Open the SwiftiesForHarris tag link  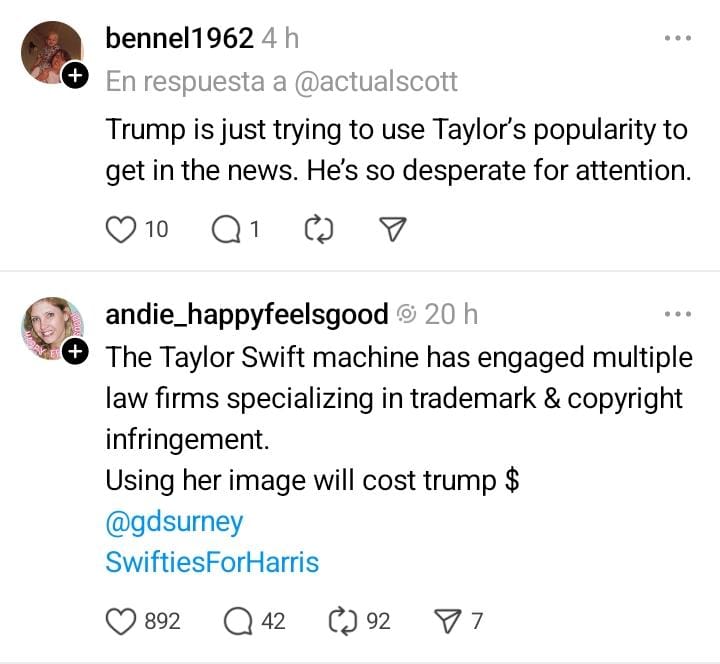pyautogui.click(x=212, y=562)
